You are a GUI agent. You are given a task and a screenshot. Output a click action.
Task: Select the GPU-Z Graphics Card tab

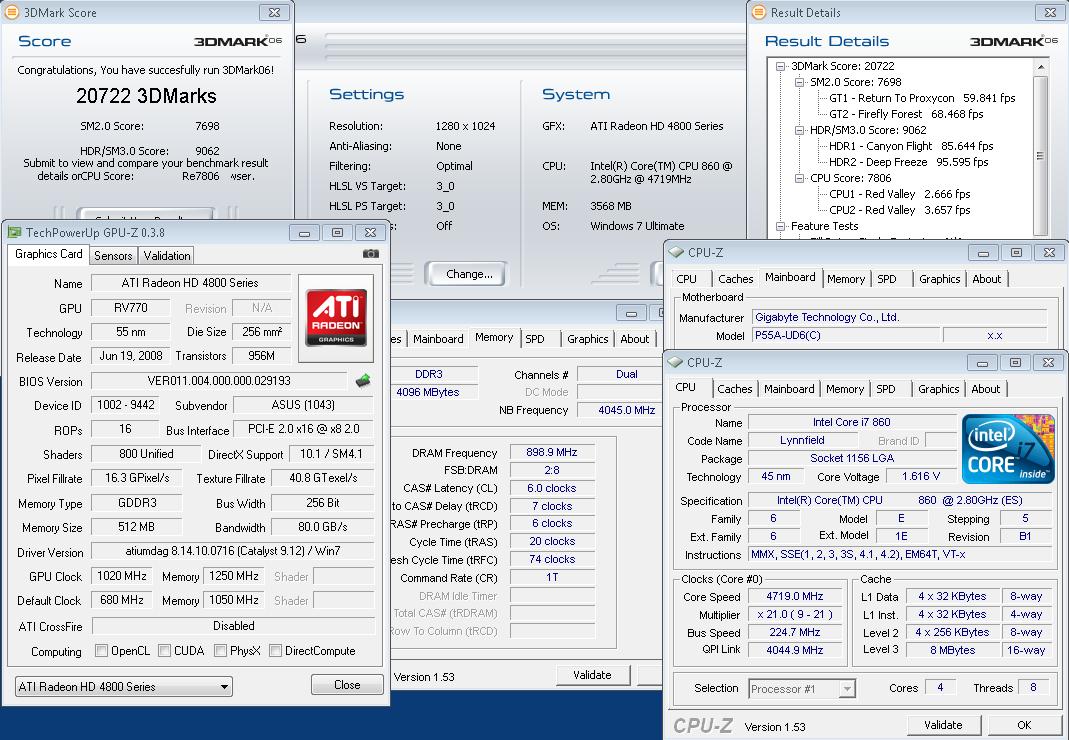click(48, 254)
